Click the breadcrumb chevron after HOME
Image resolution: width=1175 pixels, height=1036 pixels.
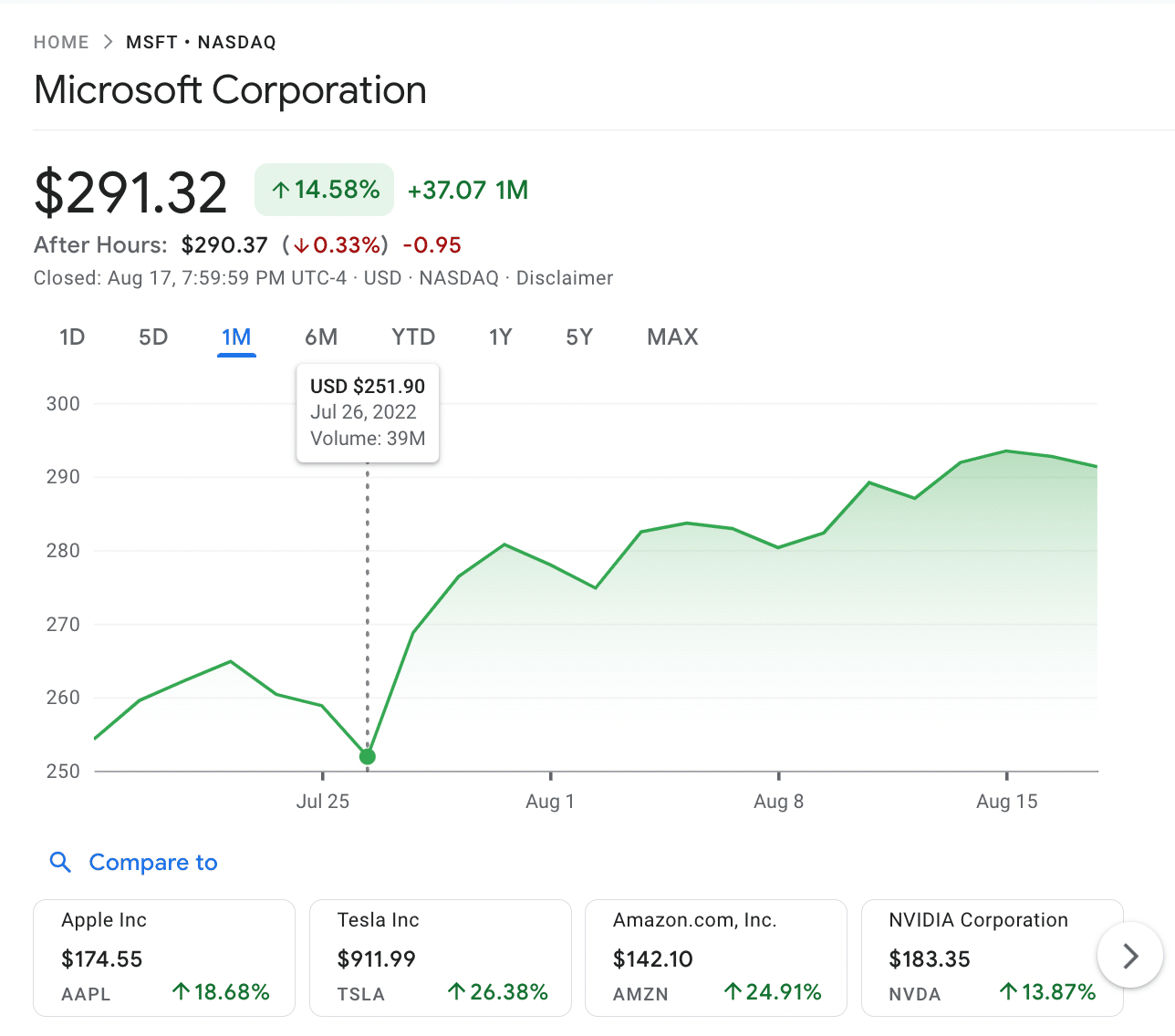pyautogui.click(x=108, y=42)
